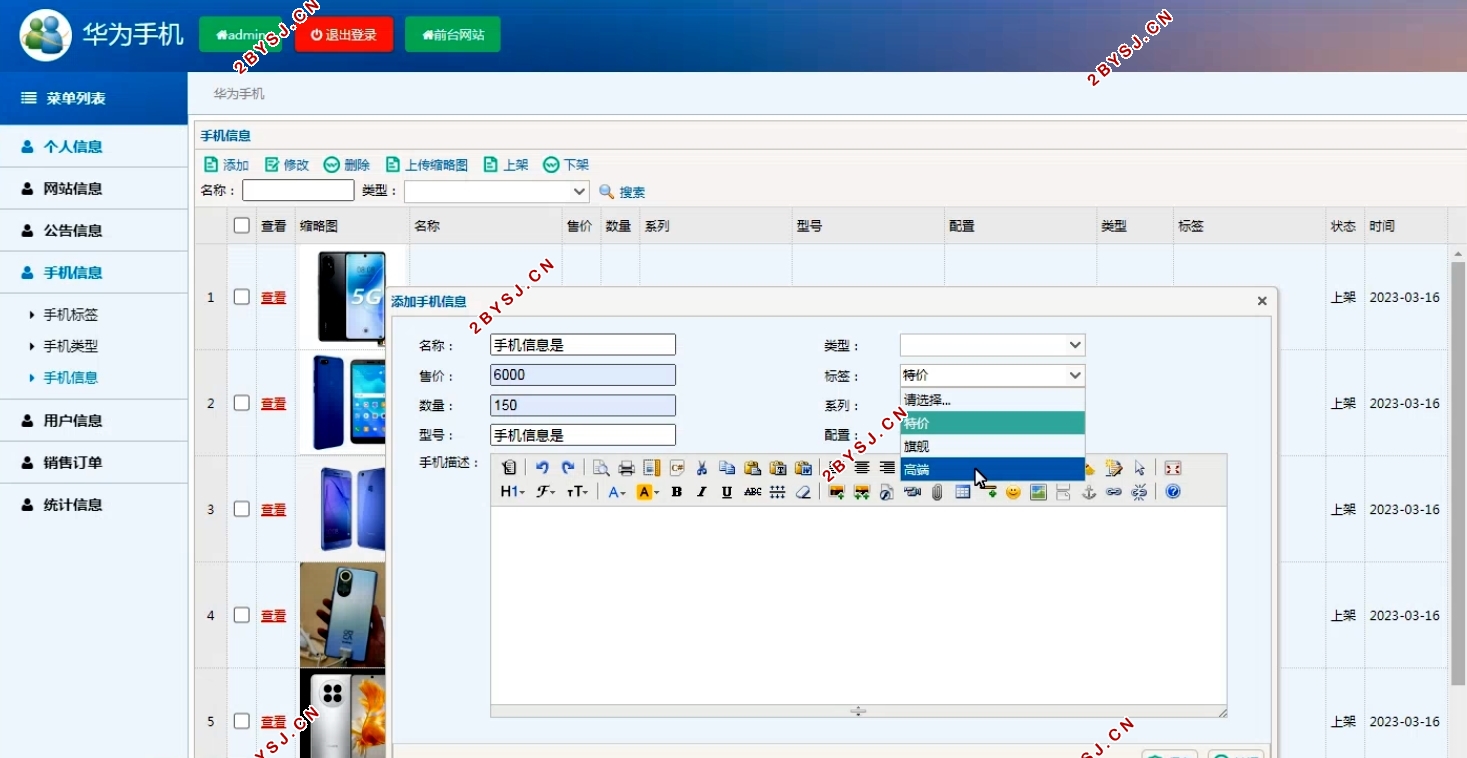Click the line height icon
This screenshot has height=758, width=1467.
click(x=777, y=492)
